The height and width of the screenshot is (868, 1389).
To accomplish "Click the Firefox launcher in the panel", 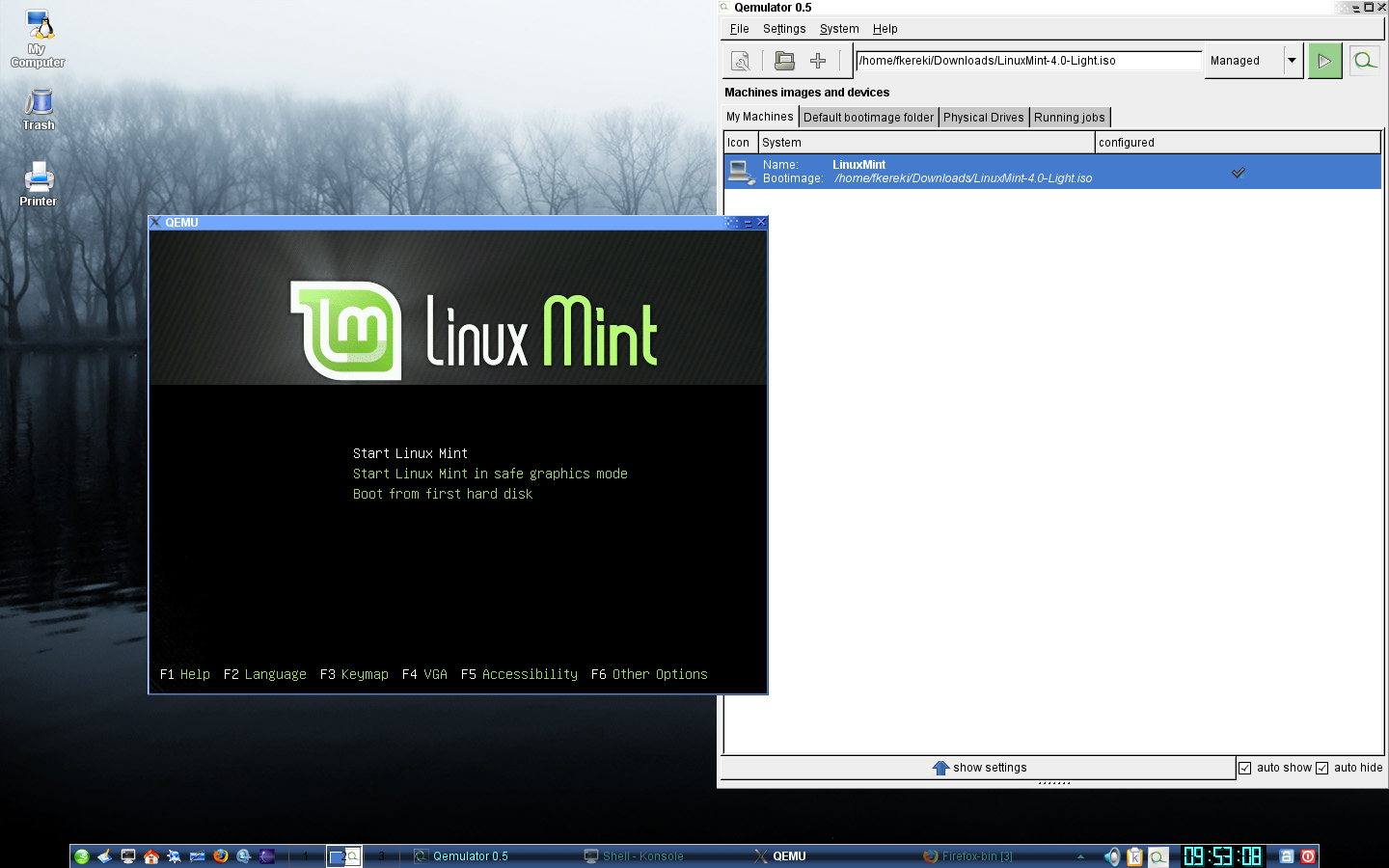I will tap(221, 855).
